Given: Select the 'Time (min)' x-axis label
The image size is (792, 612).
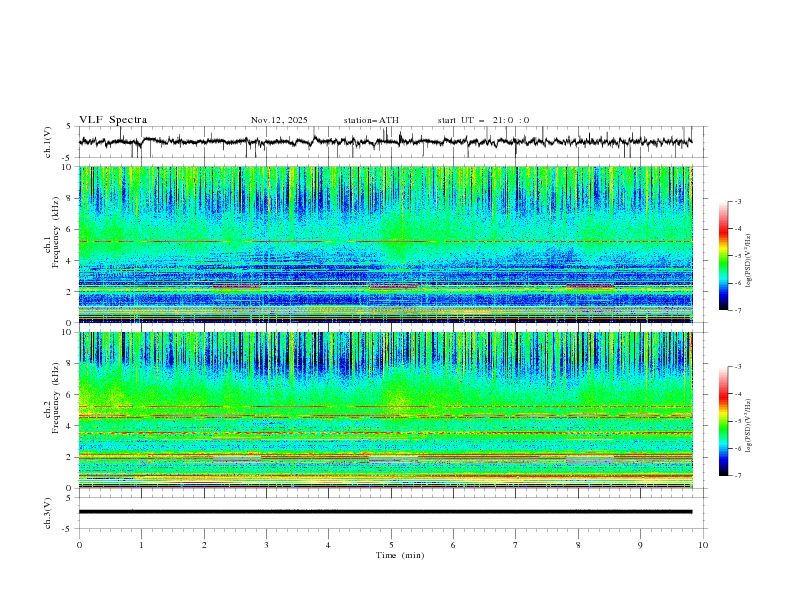Looking at the screenshot, I should (400, 555).
